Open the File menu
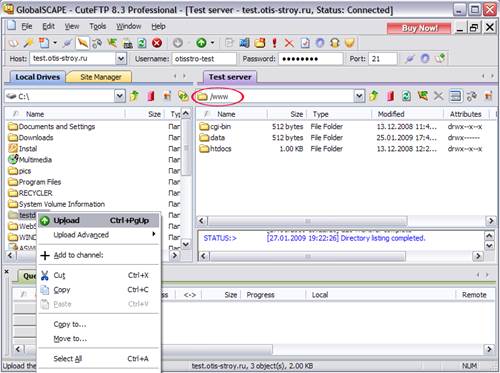 click(x=27, y=26)
